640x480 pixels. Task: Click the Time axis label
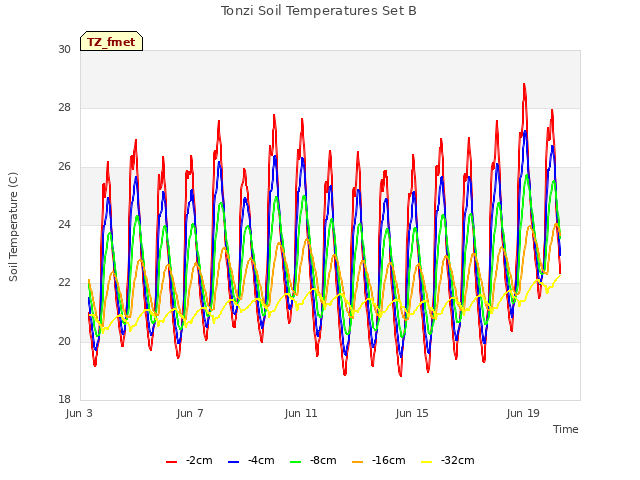pyautogui.click(x=566, y=429)
